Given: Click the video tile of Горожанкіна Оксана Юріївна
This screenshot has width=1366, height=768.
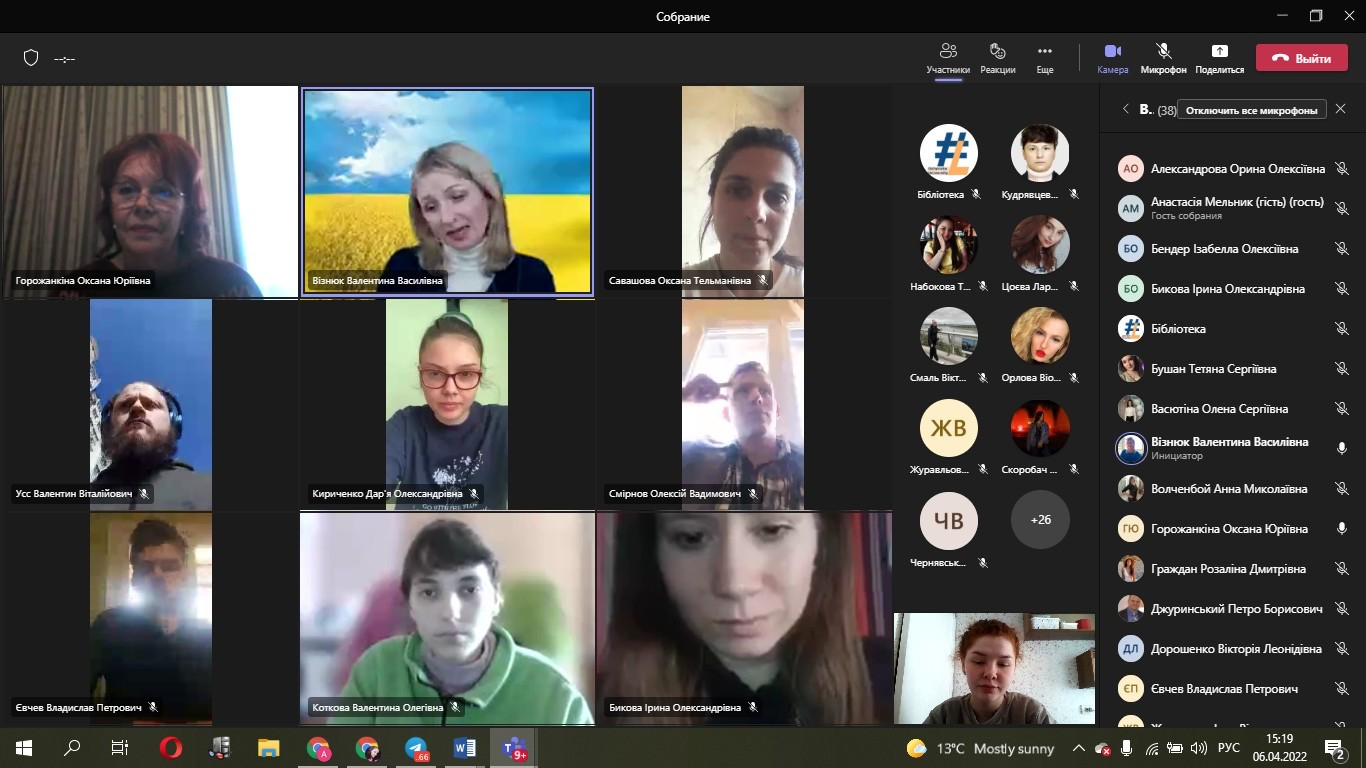Looking at the screenshot, I should 151,191.
